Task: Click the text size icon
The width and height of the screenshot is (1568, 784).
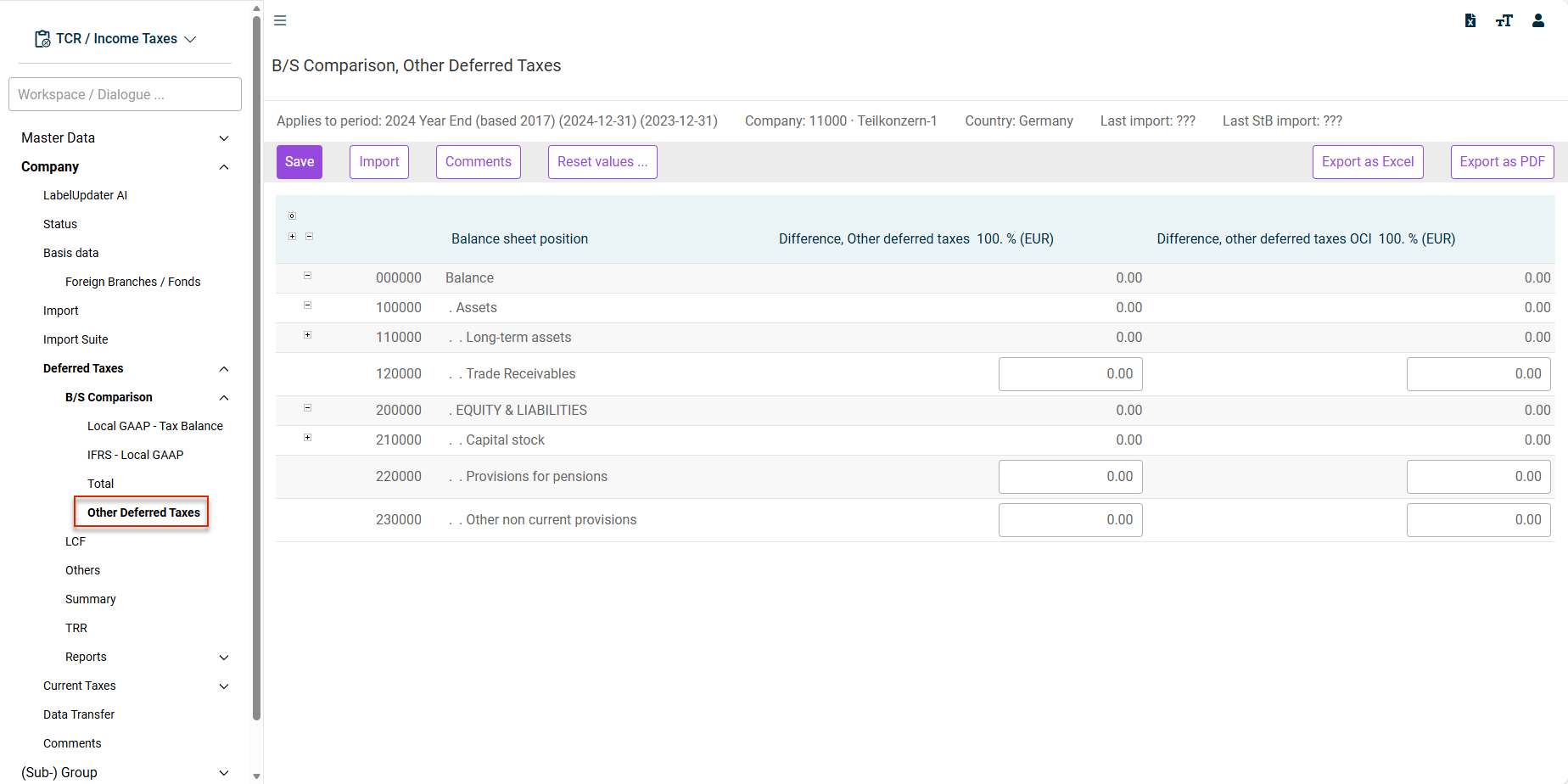Action: tap(1504, 20)
